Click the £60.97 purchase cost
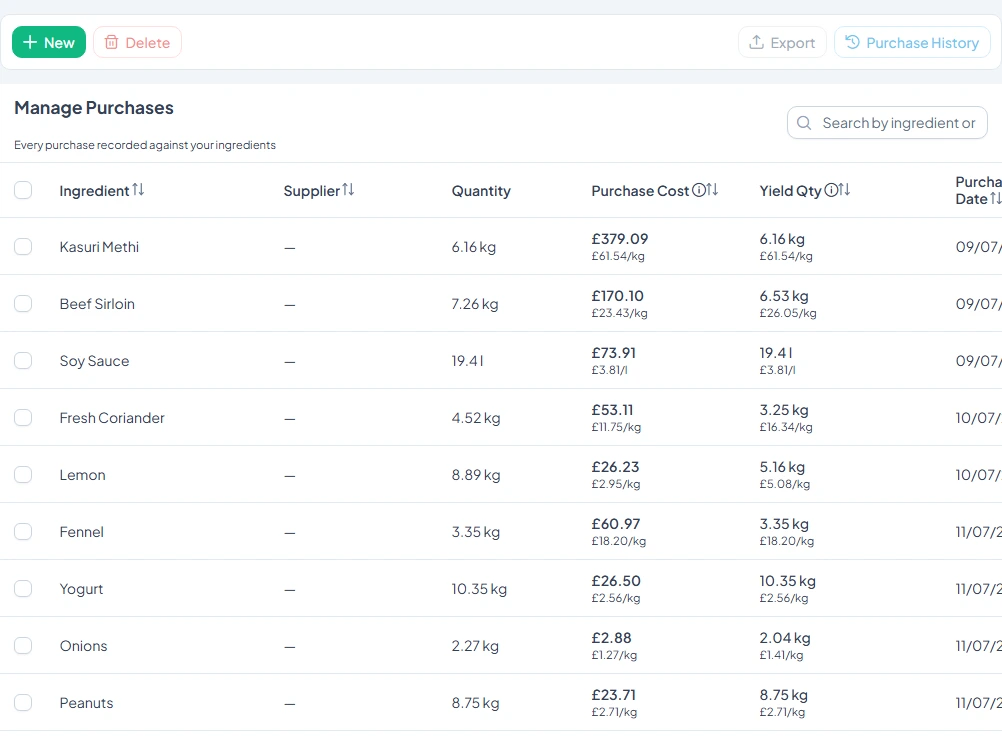The height and width of the screenshot is (740, 1002). [616, 523]
